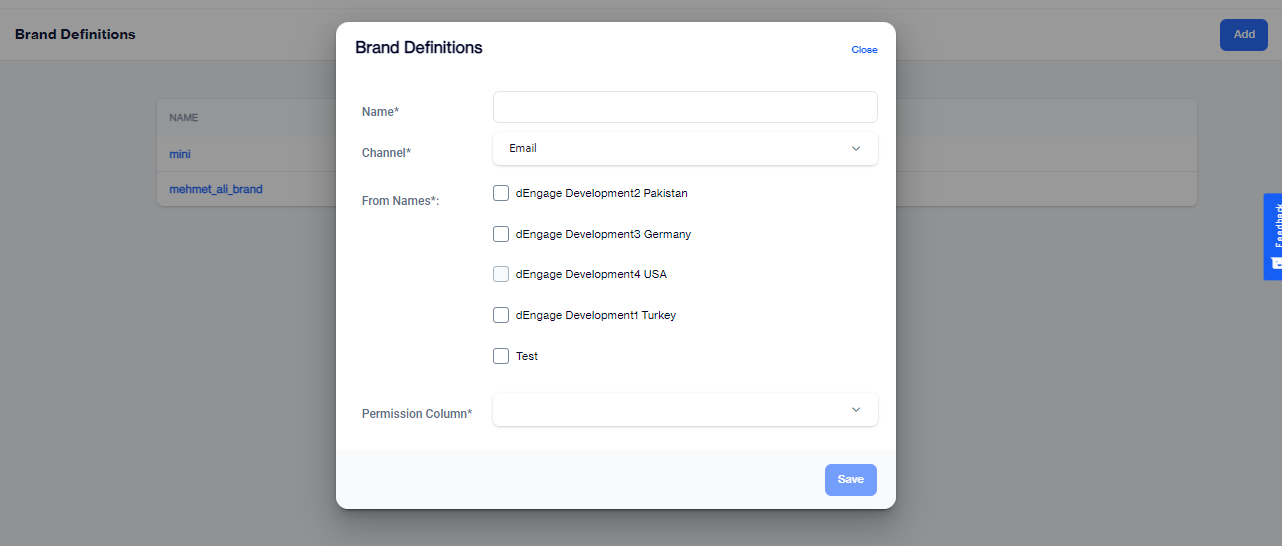Click the chevron arrow in Channel dropdown
The image size is (1282, 546).
pos(856,148)
